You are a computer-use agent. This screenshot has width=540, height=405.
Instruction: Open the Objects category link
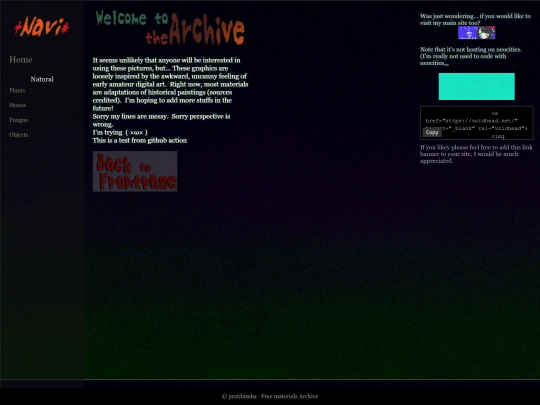(19, 135)
